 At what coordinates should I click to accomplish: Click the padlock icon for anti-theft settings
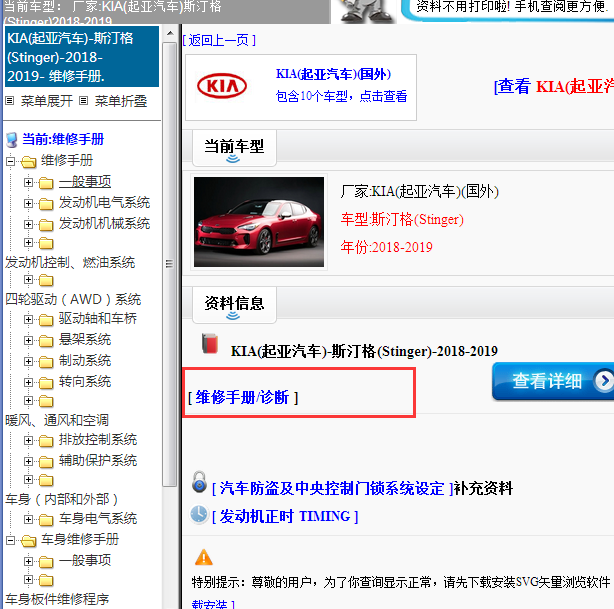(x=199, y=482)
